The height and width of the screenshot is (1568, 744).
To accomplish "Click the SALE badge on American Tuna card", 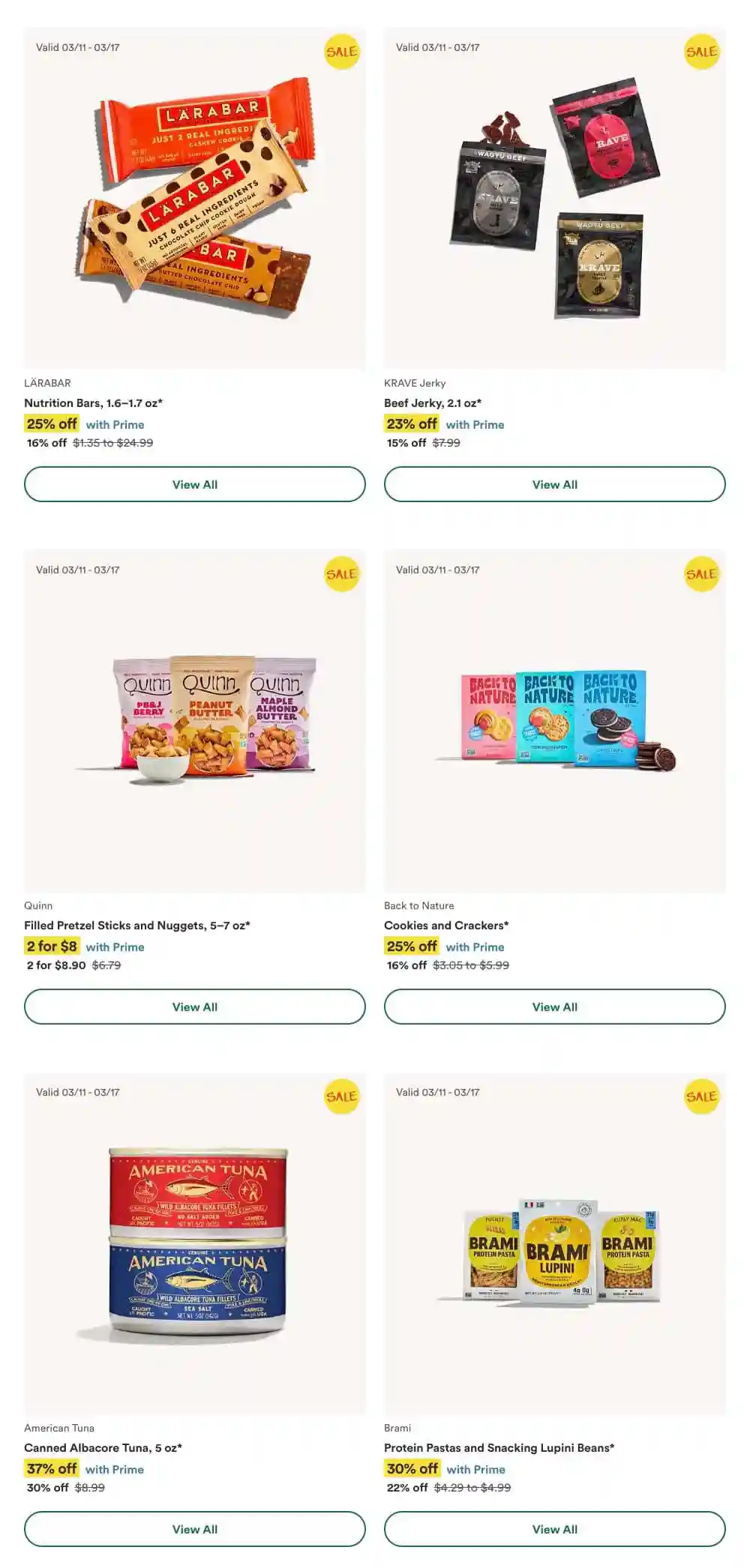I will coord(341,1097).
